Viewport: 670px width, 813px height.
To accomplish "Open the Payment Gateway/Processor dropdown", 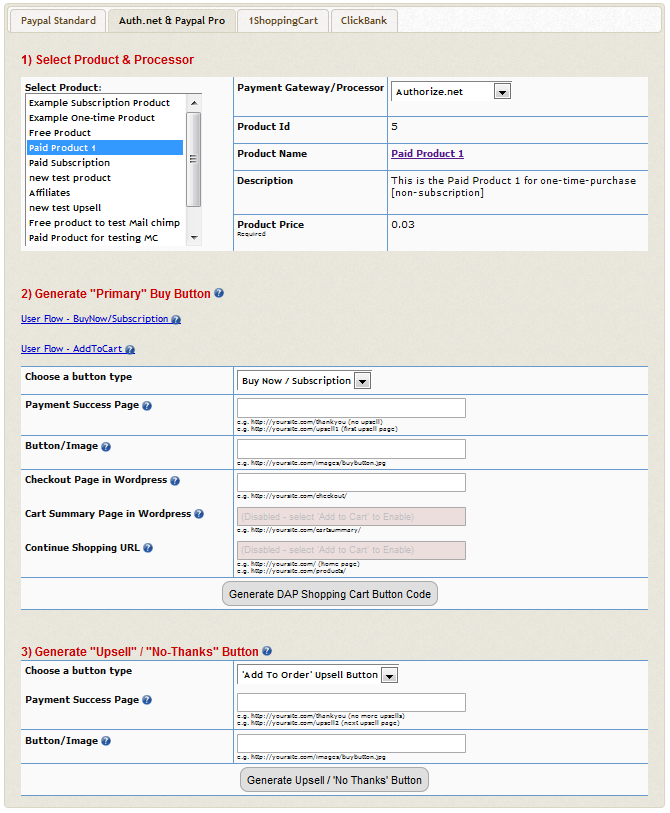I will click(502, 91).
